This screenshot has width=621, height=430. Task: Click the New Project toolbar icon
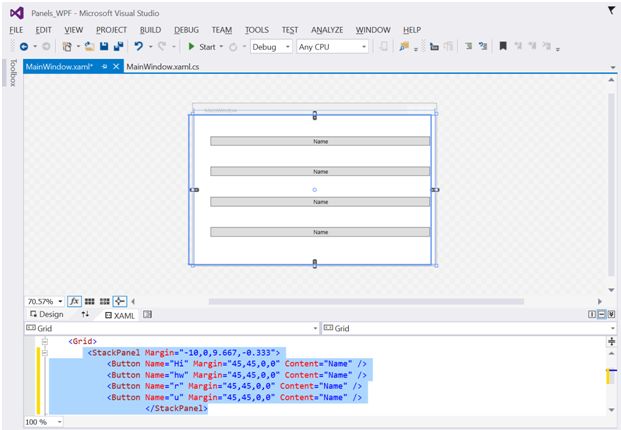pos(67,47)
